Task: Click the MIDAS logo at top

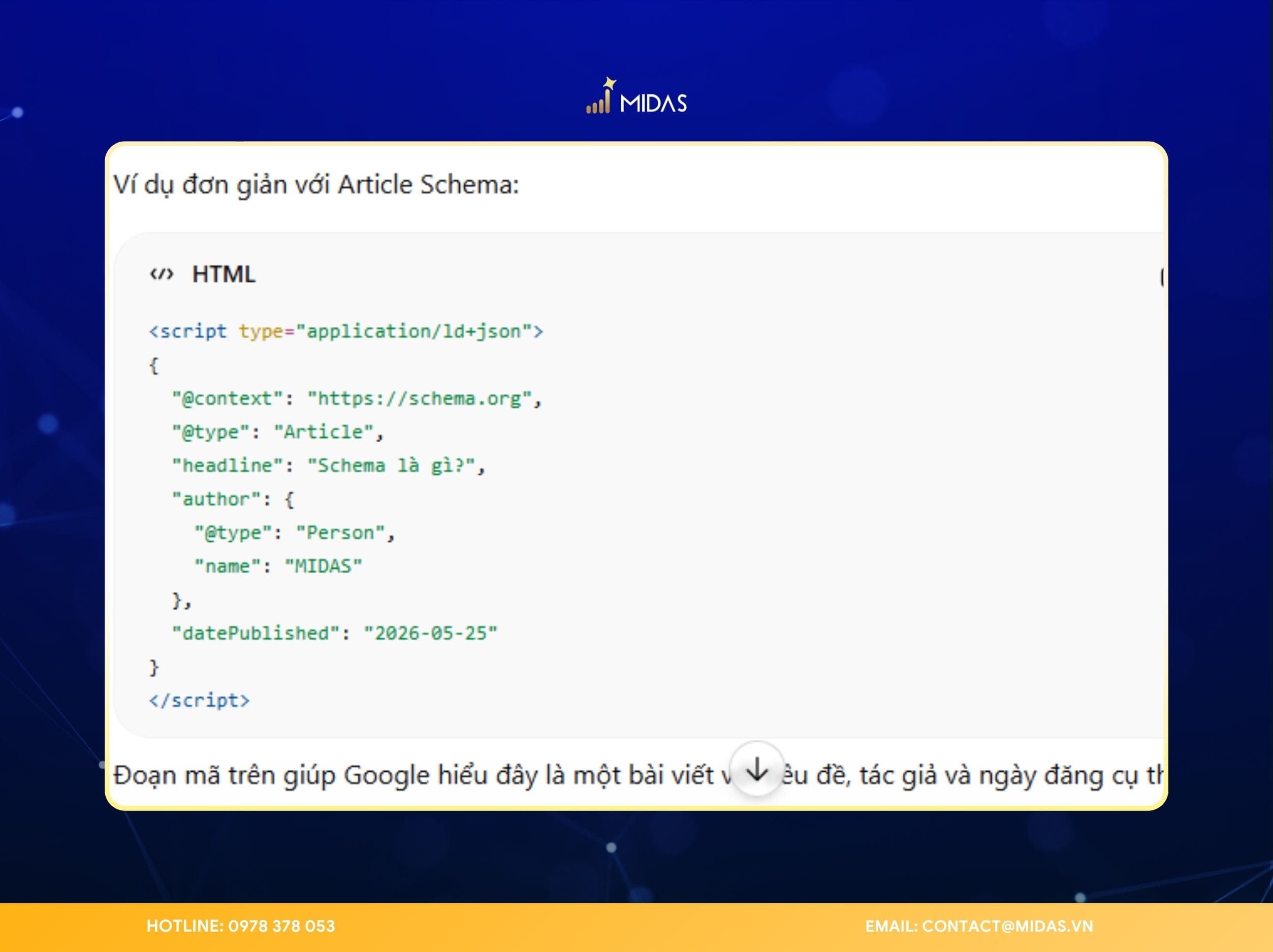Action: point(636,96)
